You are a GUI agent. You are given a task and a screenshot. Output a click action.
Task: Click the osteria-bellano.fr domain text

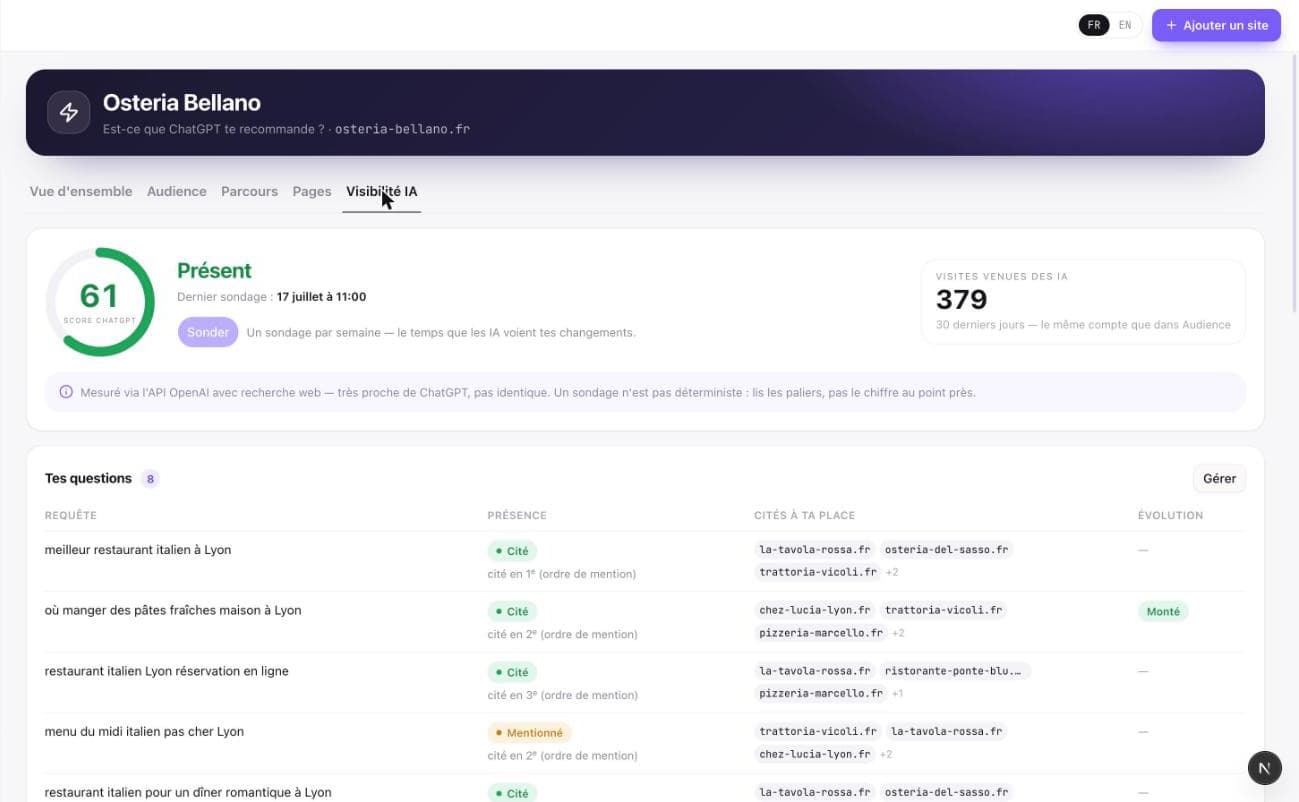tap(402, 129)
